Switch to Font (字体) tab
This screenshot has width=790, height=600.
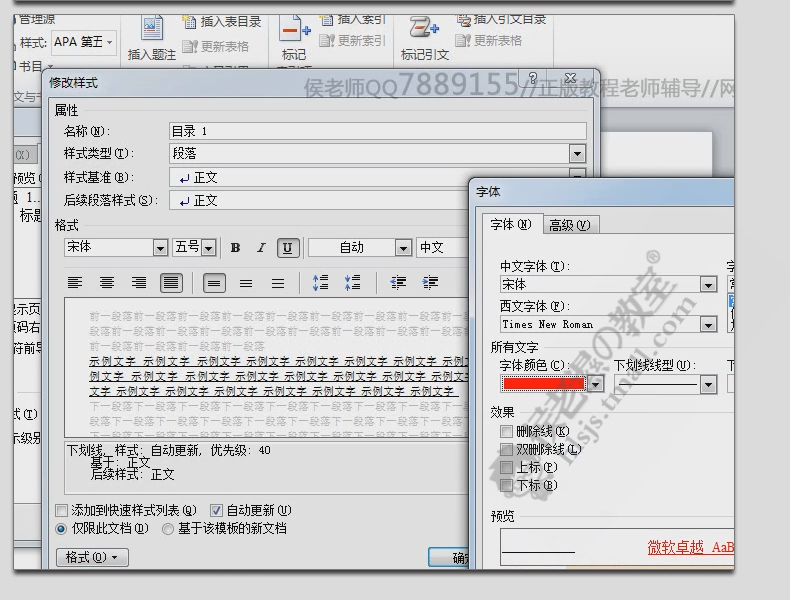coord(511,225)
